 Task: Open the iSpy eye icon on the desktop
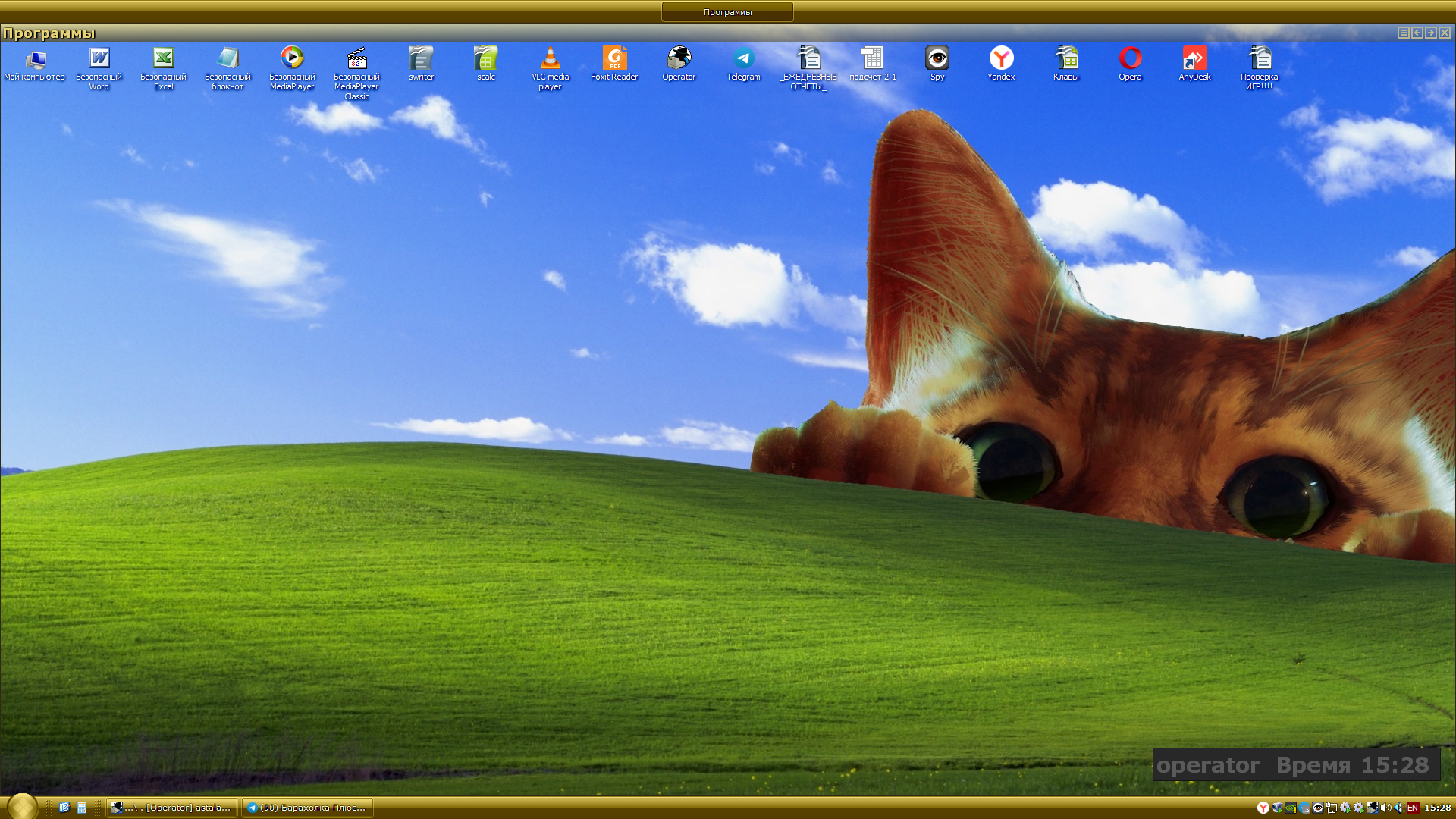(x=937, y=59)
